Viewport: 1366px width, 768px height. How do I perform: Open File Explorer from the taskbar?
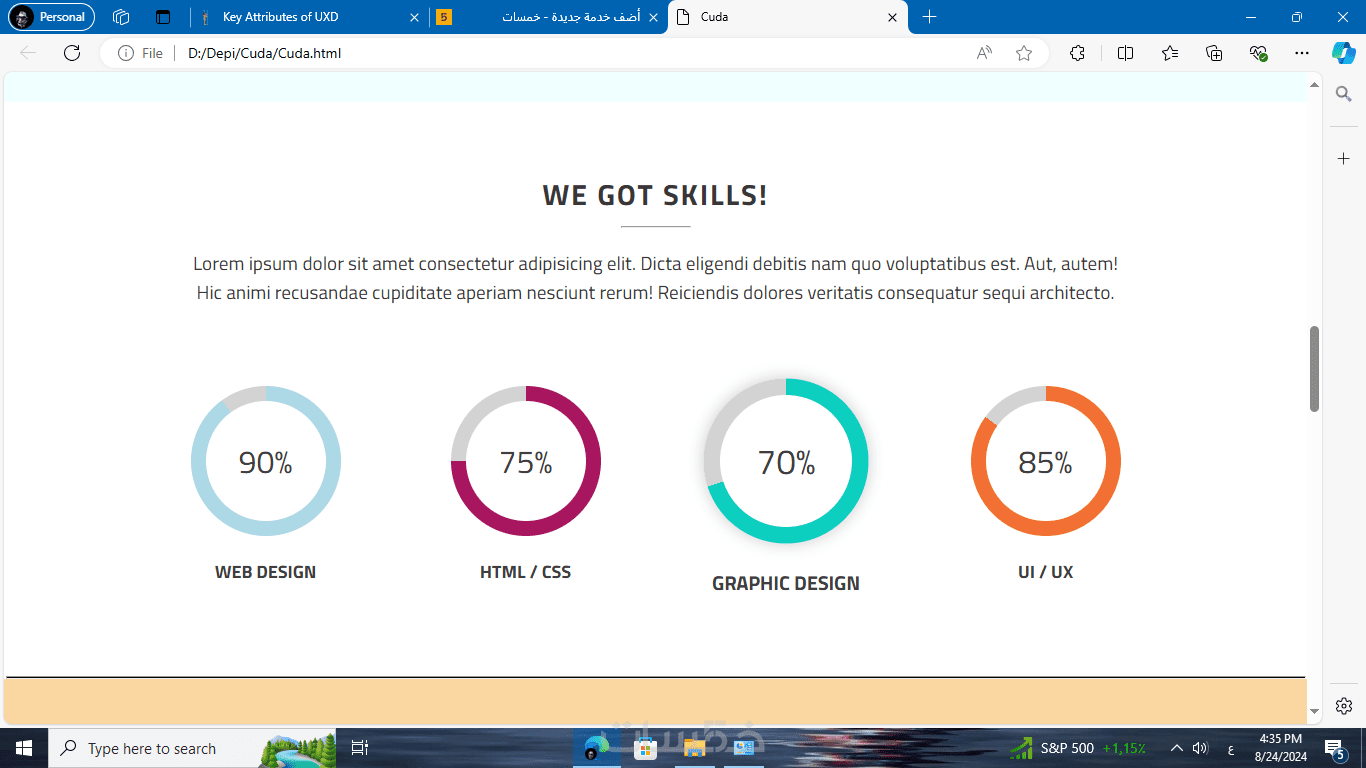(694, 748)
